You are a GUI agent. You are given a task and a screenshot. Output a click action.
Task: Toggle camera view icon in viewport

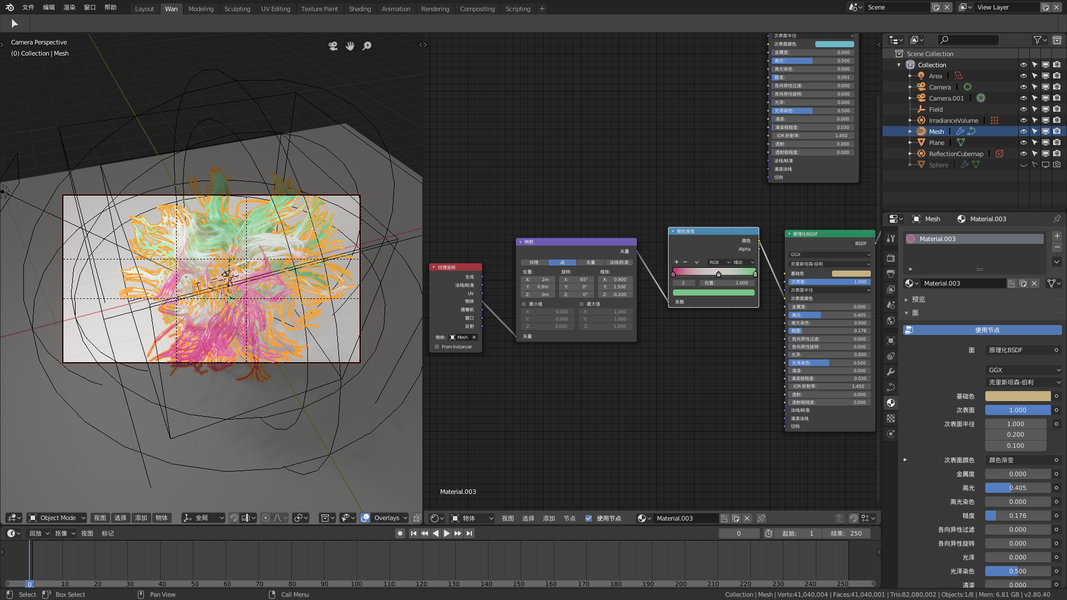click(333, 46)
